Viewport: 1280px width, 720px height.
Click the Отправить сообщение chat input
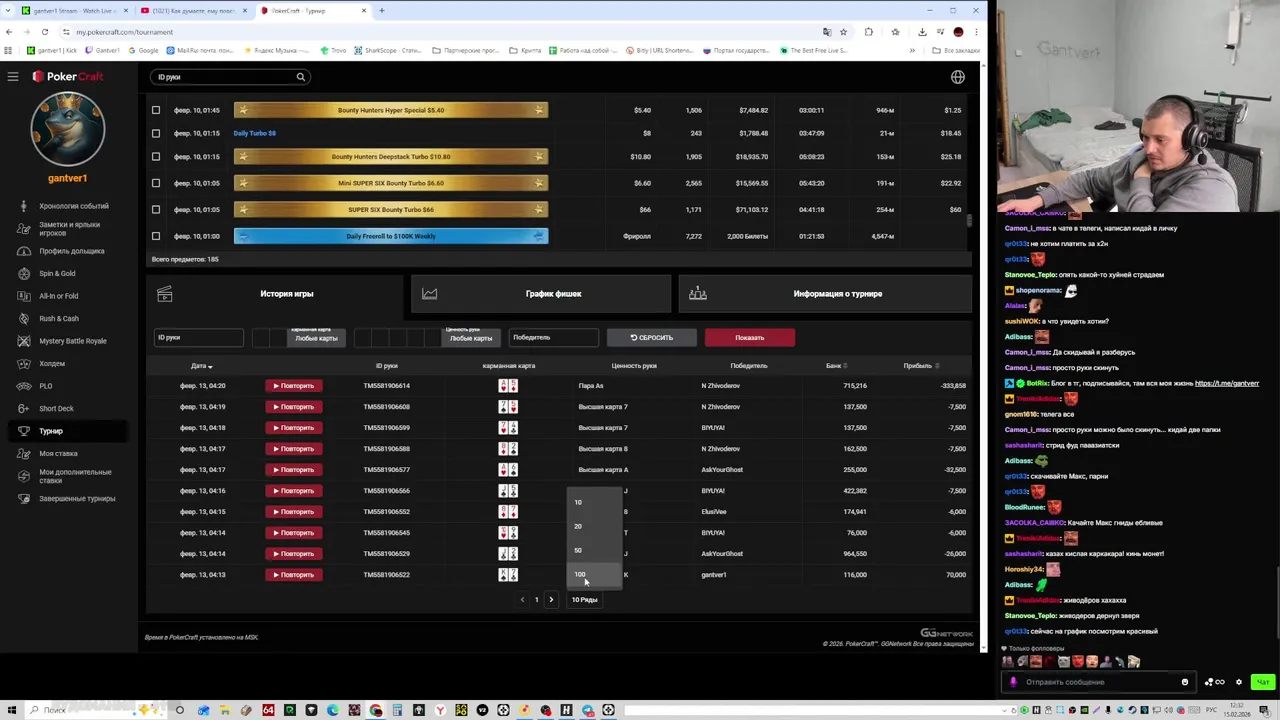(x=1100, y=682)
